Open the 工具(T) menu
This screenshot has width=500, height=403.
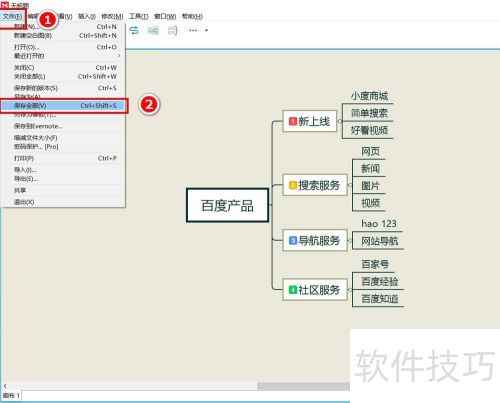(139, 16)
